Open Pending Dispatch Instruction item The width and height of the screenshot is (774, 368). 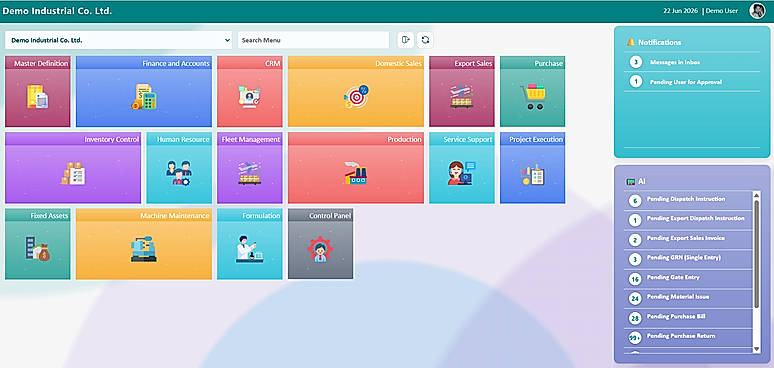pos(689,200)
